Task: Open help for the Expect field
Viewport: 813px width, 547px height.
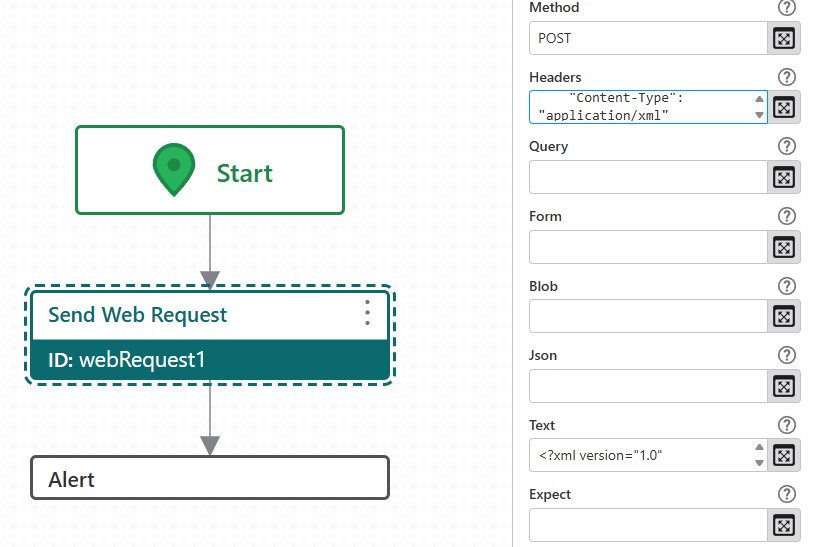Action: 787,494
